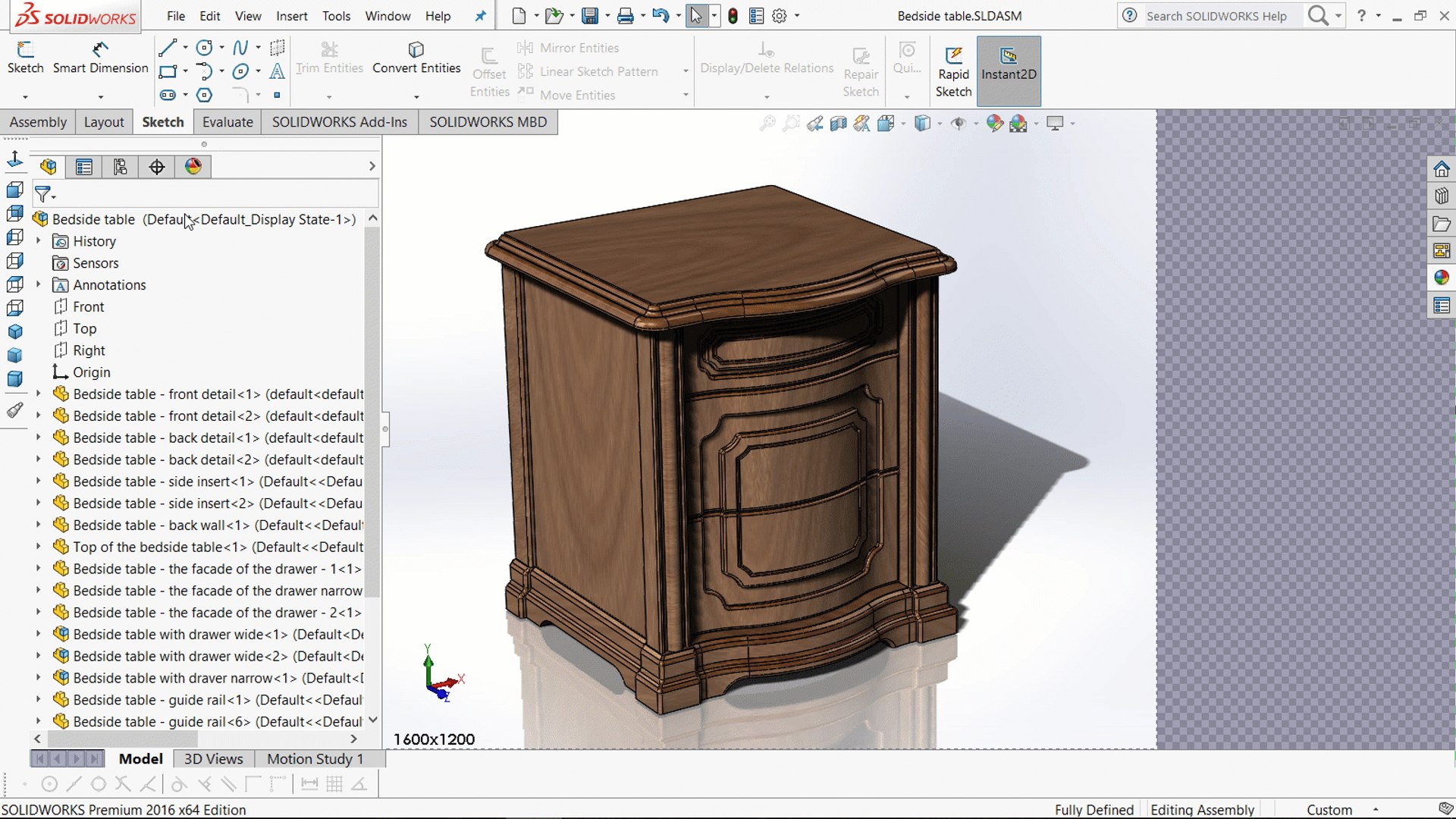Click the Print icon in toolbar

[626, 15]
